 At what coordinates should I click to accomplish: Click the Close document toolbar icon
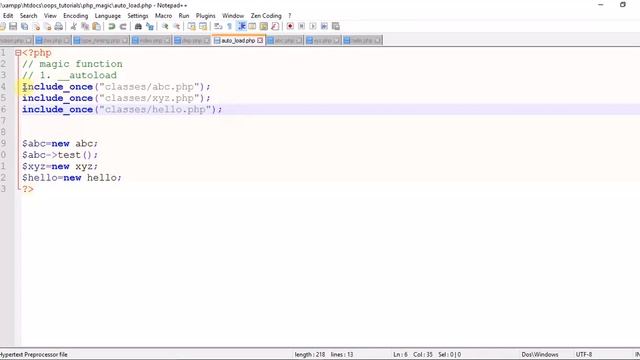point(36,27)
